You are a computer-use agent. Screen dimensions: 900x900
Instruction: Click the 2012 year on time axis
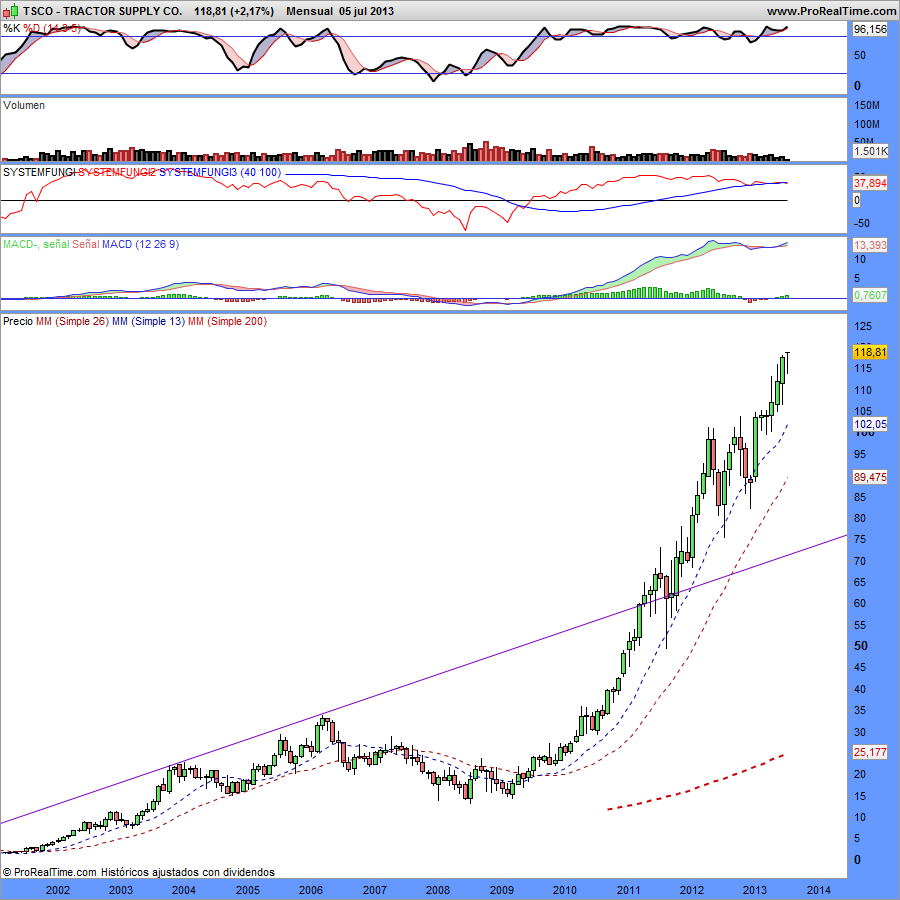coord(692,890)
